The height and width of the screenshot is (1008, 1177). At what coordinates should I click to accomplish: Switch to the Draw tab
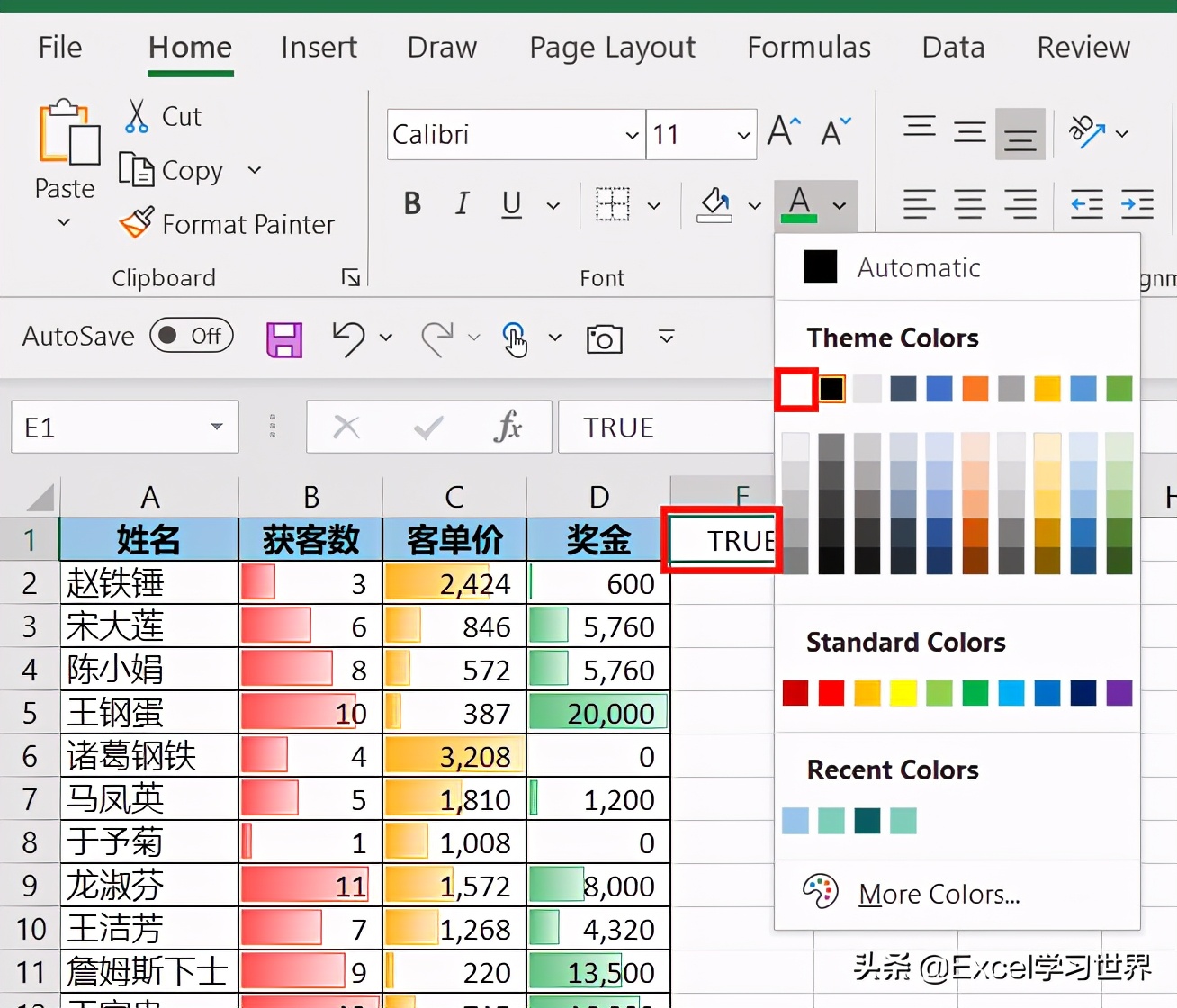point(442,47)
